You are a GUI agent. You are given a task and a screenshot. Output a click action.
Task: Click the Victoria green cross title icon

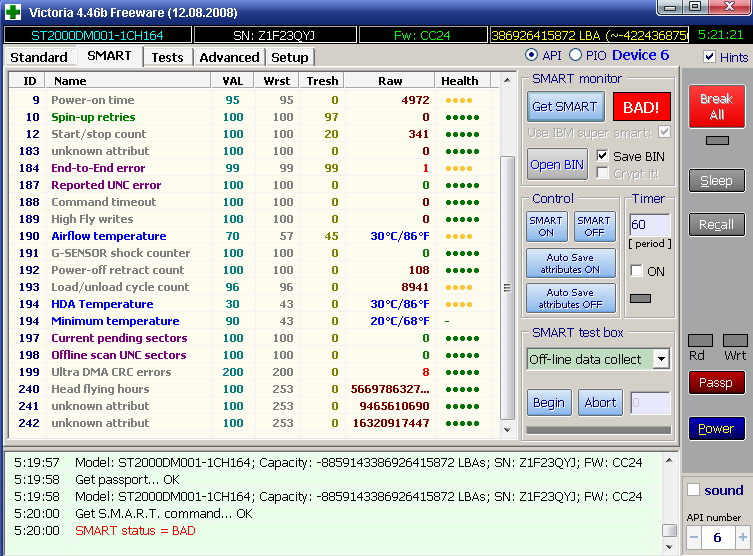click(14, 11)
